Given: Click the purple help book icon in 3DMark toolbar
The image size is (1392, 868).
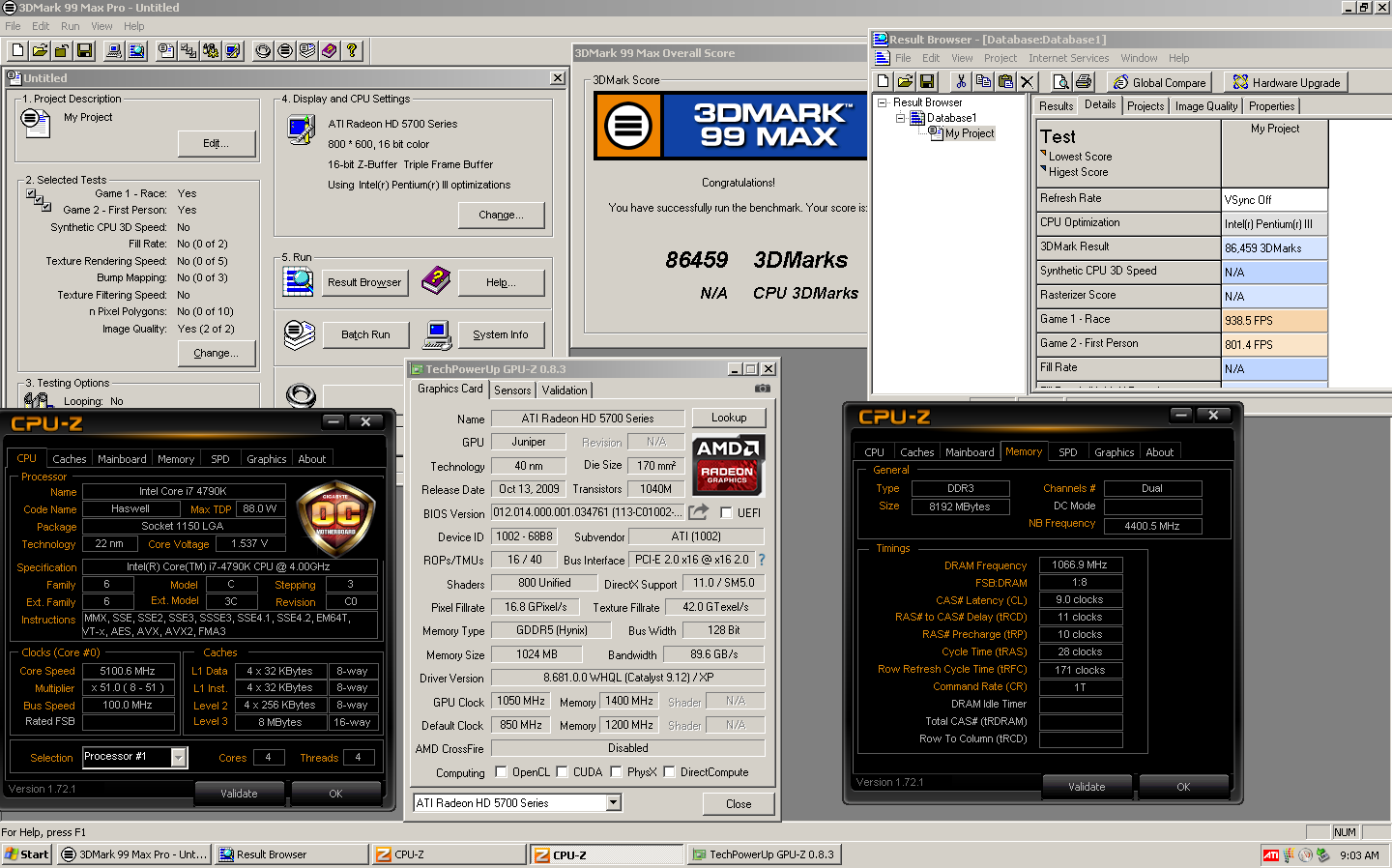Looking at the screenshot, I should point(330,50).
